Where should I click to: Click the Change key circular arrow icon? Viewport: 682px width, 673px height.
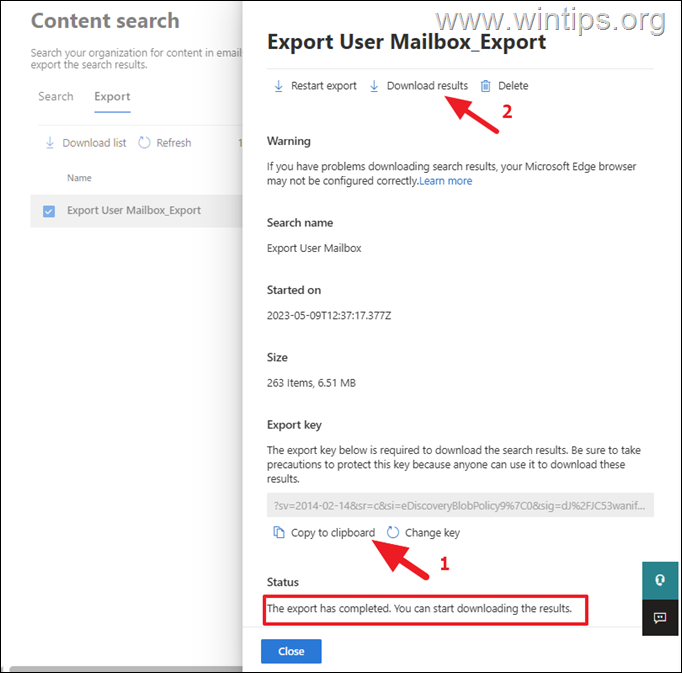(393, 532)
